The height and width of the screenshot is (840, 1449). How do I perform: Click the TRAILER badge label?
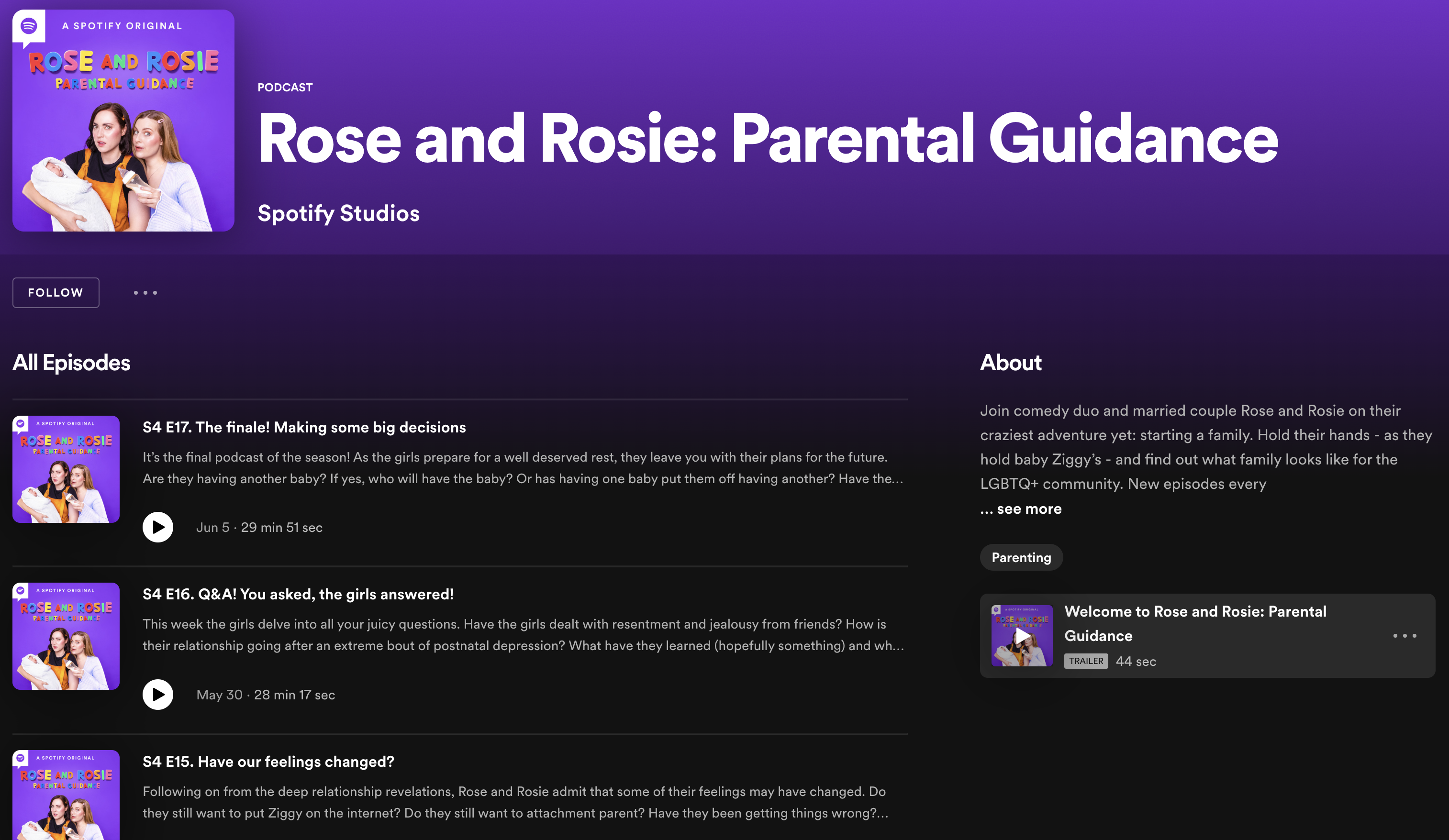coord(1086,661)
